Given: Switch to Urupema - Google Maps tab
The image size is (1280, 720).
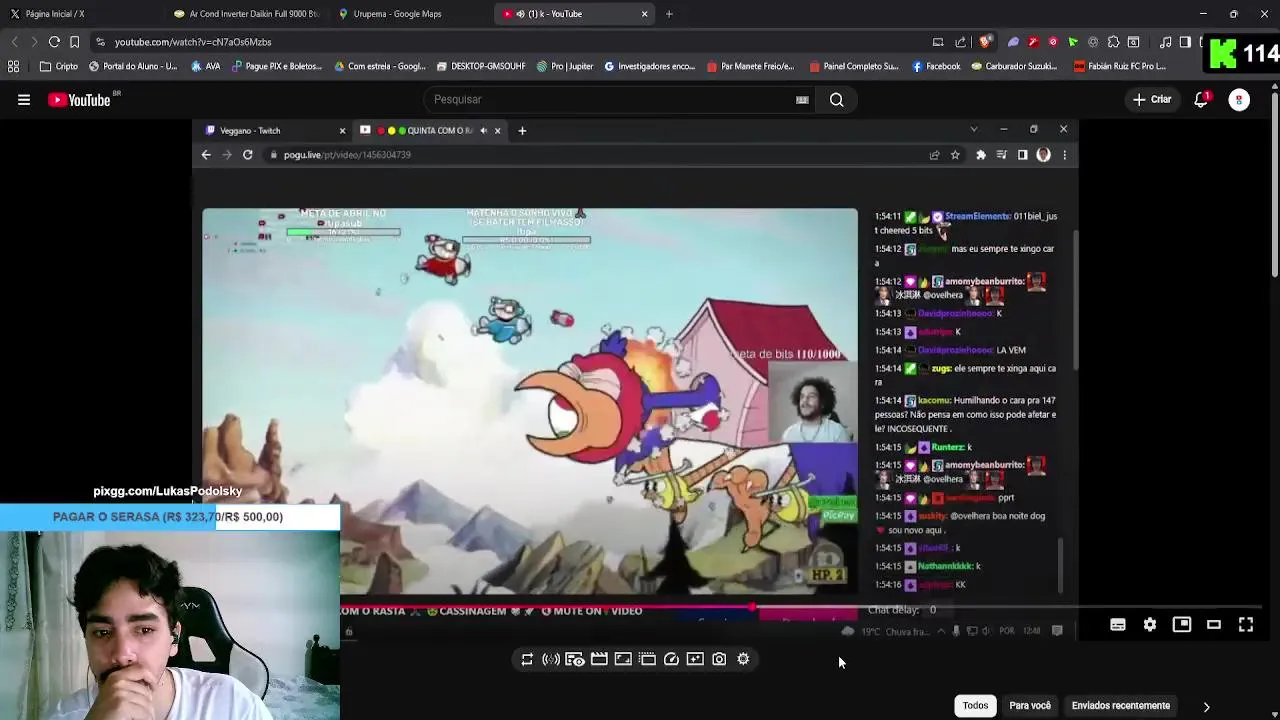Looking at the screenshot, I should click(410, 14).
